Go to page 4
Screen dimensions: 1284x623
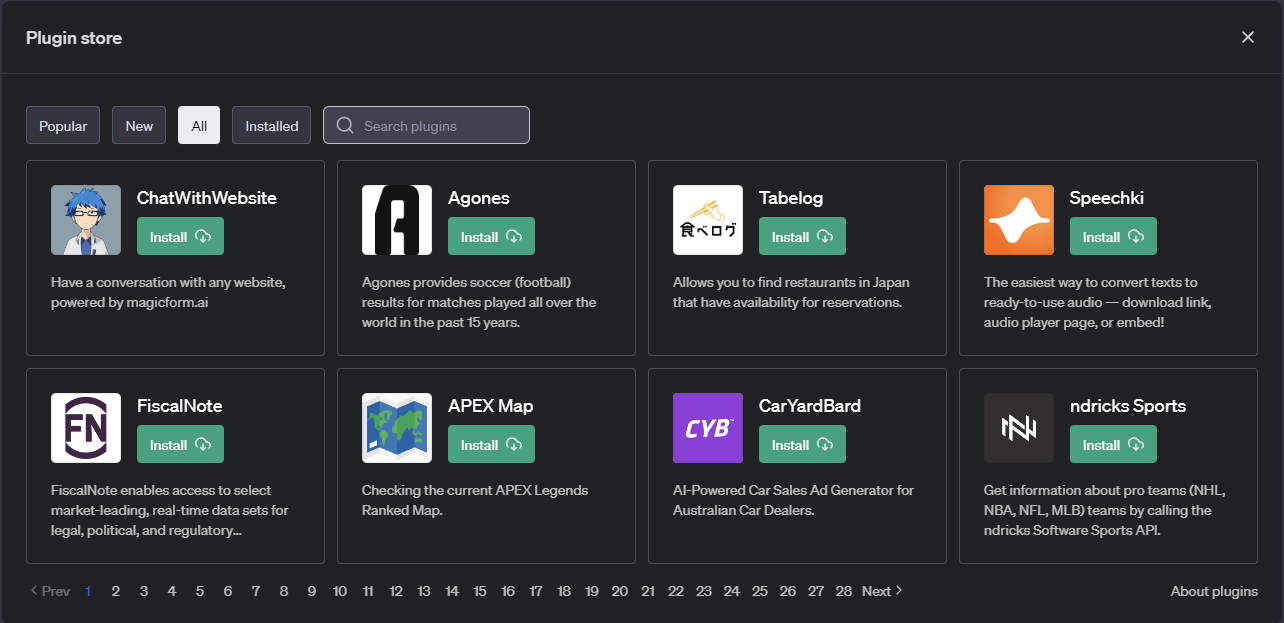point(172,591)
